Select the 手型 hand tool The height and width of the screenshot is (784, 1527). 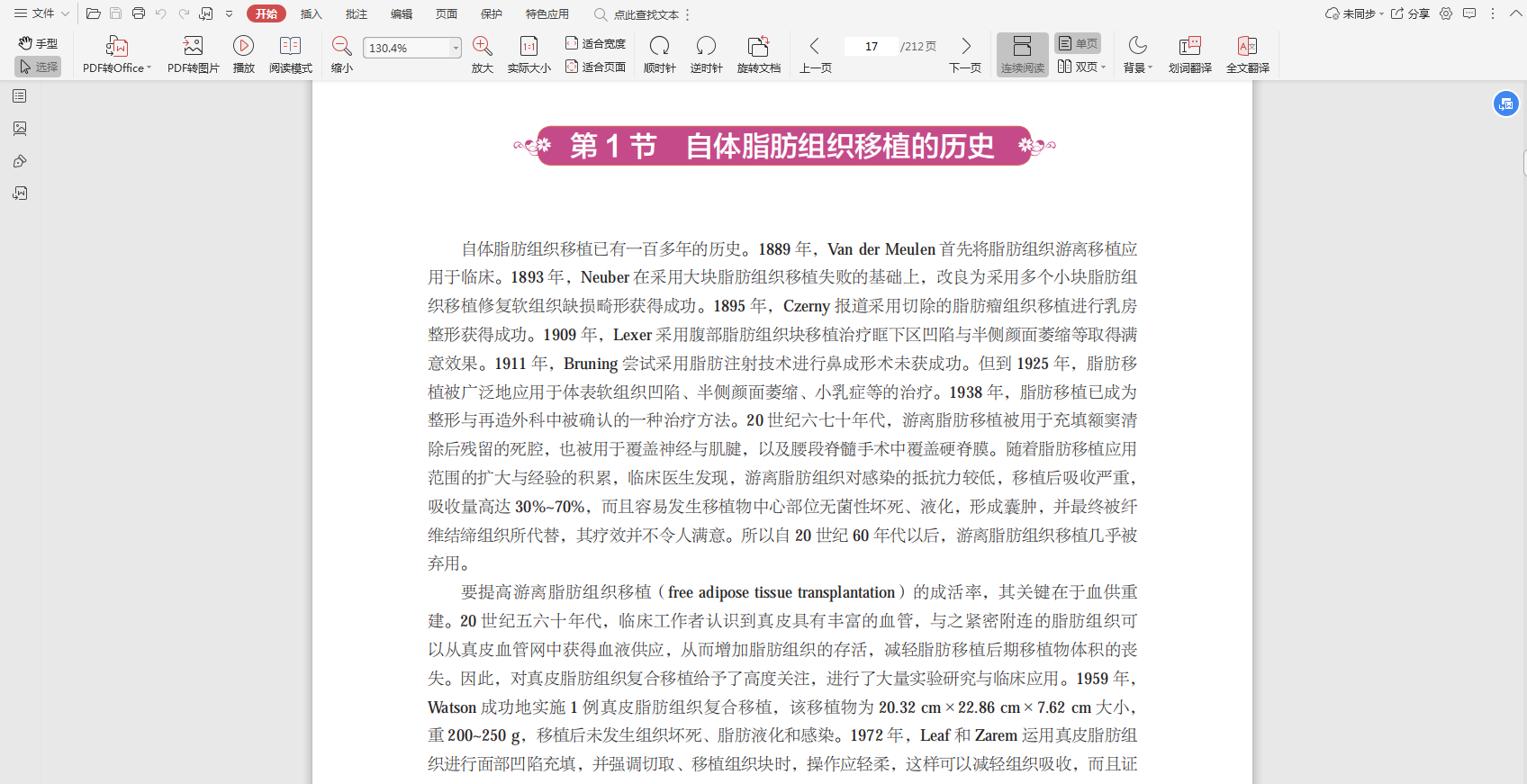tap(38, 43)
